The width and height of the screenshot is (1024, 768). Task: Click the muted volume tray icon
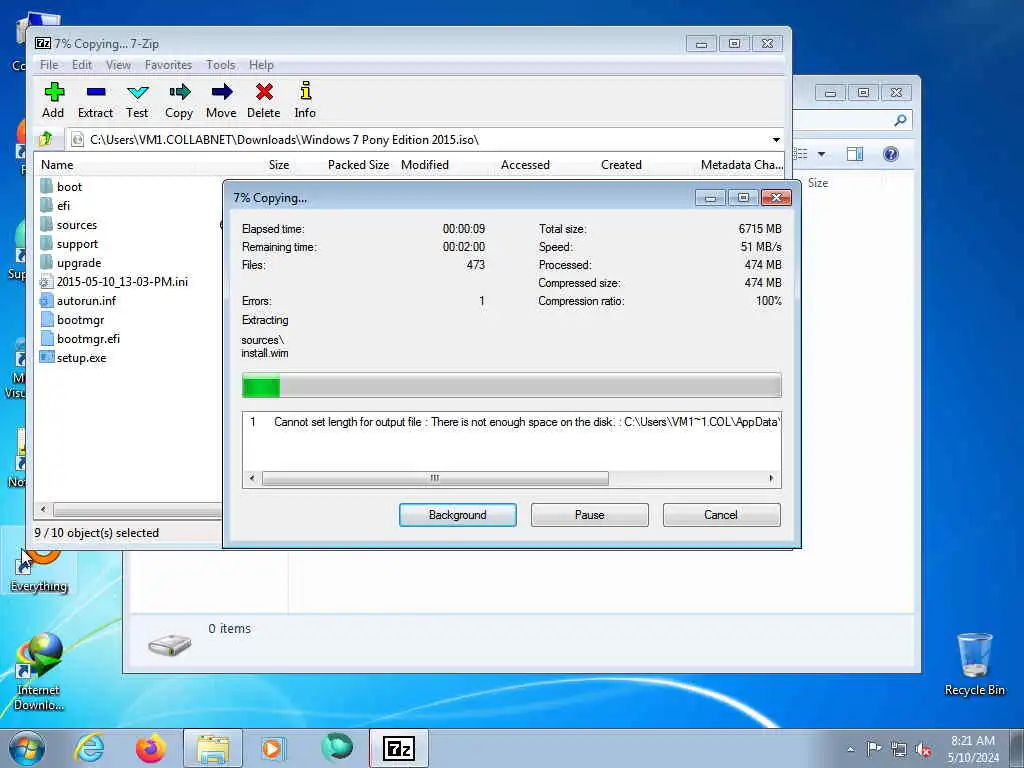click(x=923, y=750)
